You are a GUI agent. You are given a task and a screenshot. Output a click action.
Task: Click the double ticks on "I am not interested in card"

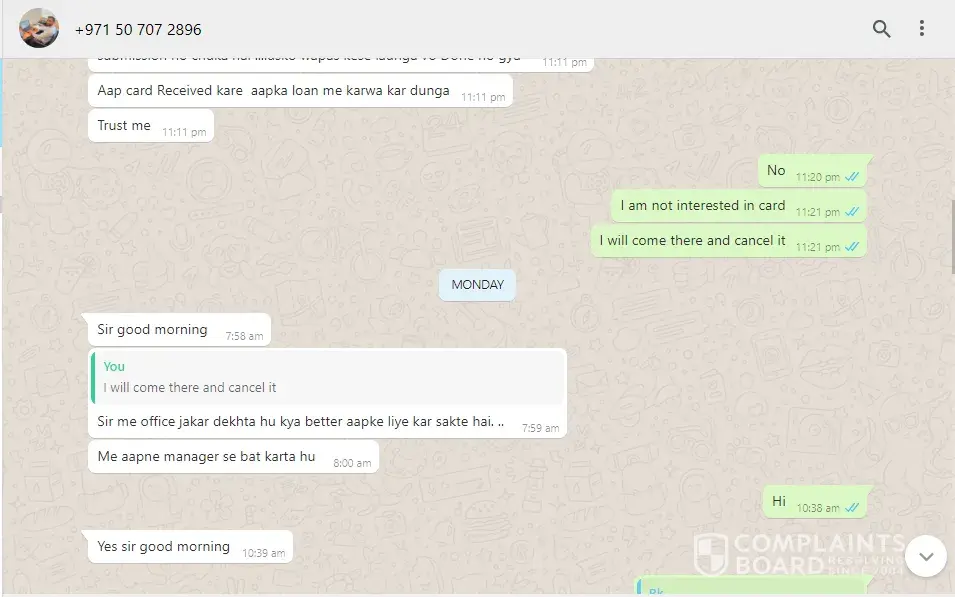[852, 211]
